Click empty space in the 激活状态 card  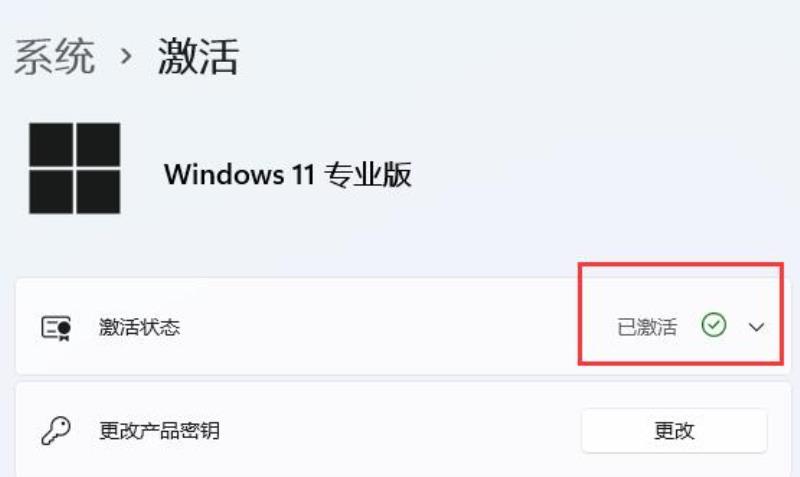click(x=383, y=327)
